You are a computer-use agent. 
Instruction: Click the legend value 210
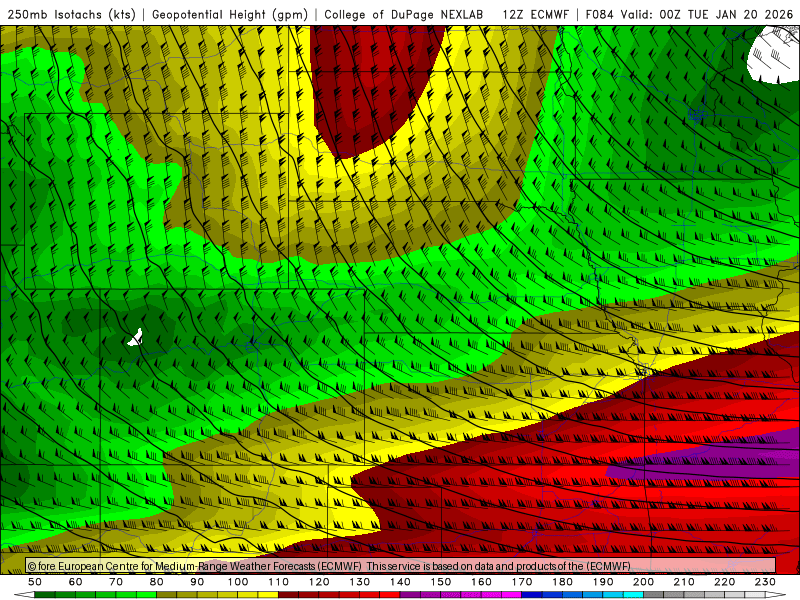[x=684, y=582]
